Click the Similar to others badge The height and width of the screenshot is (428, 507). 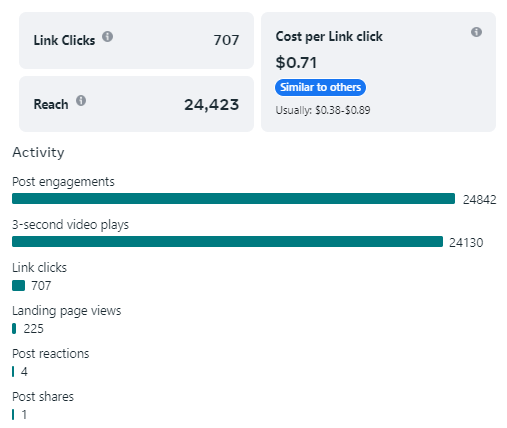click(x=320, y=87)
